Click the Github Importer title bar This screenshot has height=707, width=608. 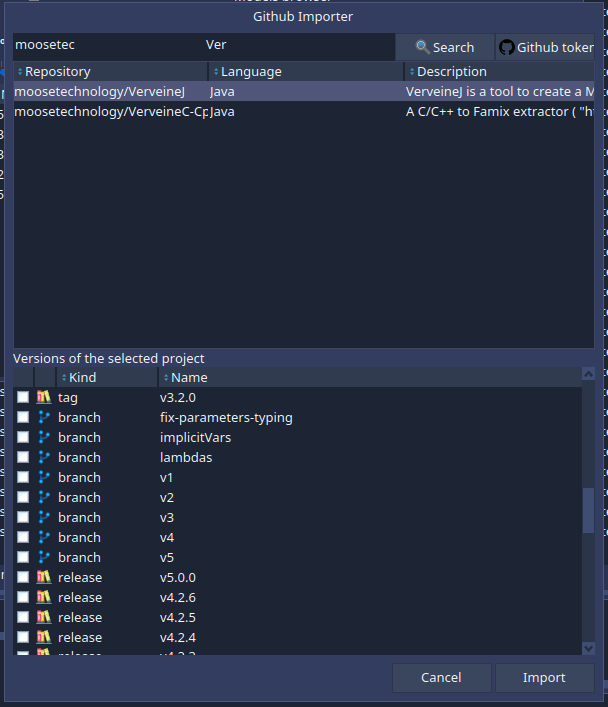pyautogui.click(x=303, y=16)
